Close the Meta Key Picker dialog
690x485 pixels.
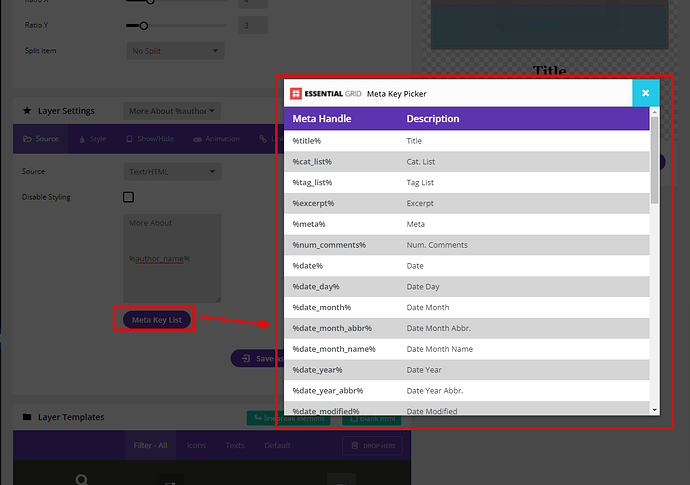click(x=646, y=93)
